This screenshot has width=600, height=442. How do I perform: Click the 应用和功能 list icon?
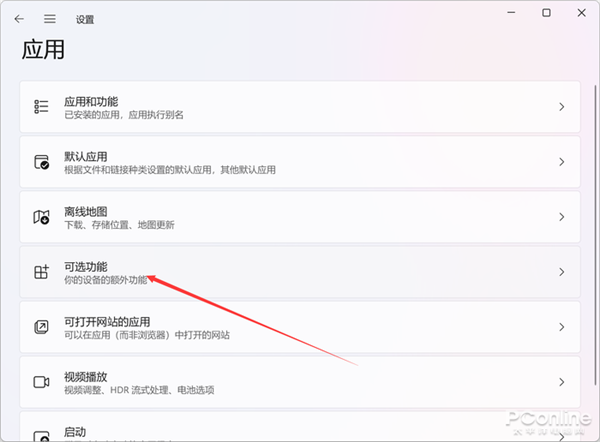(x=42, y=107)
